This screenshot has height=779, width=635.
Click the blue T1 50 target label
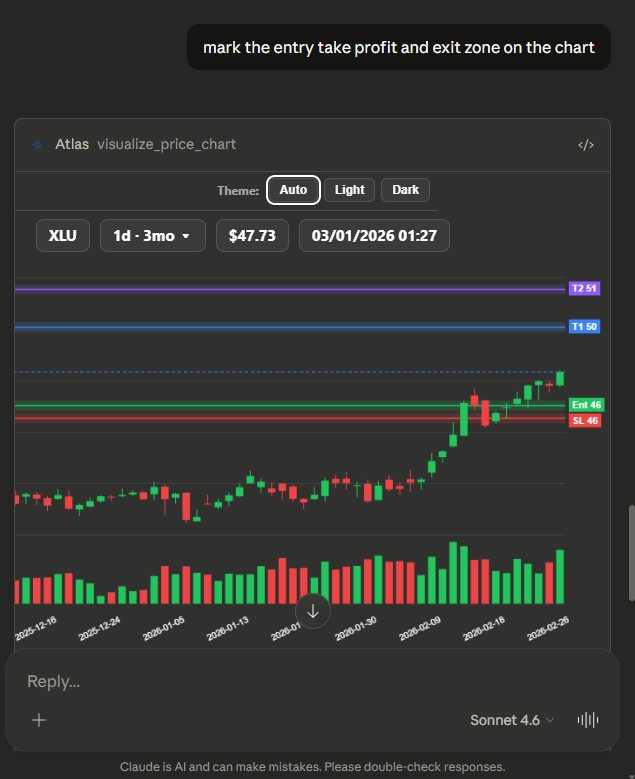583,327
